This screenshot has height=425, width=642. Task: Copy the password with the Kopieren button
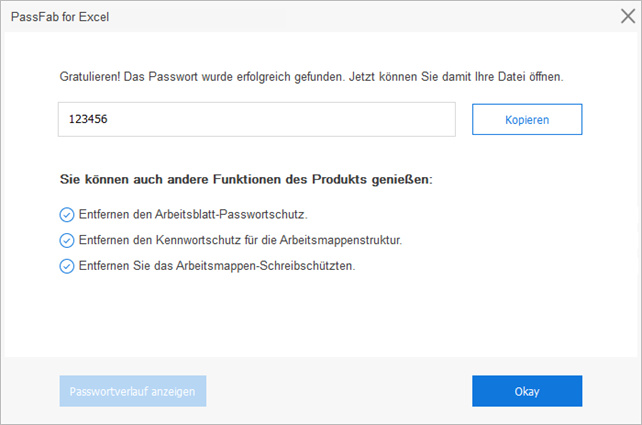coord(527,119)
